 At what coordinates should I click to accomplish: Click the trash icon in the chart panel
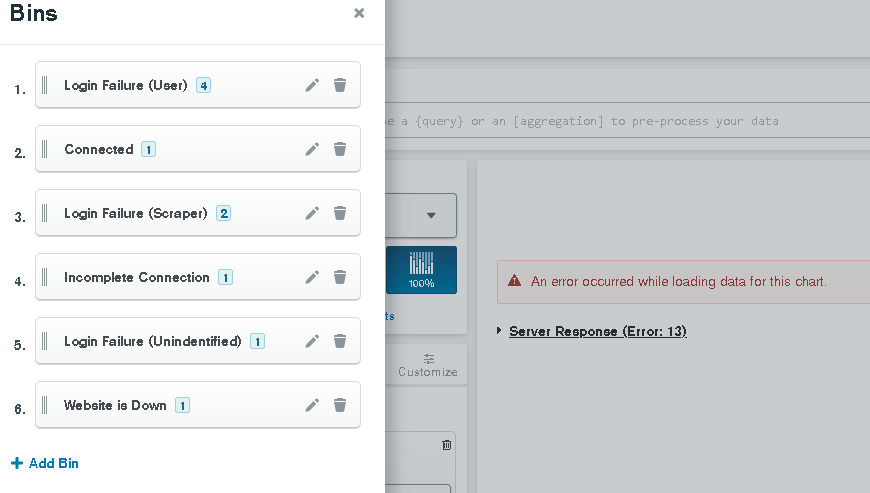[x=447, y=445]
